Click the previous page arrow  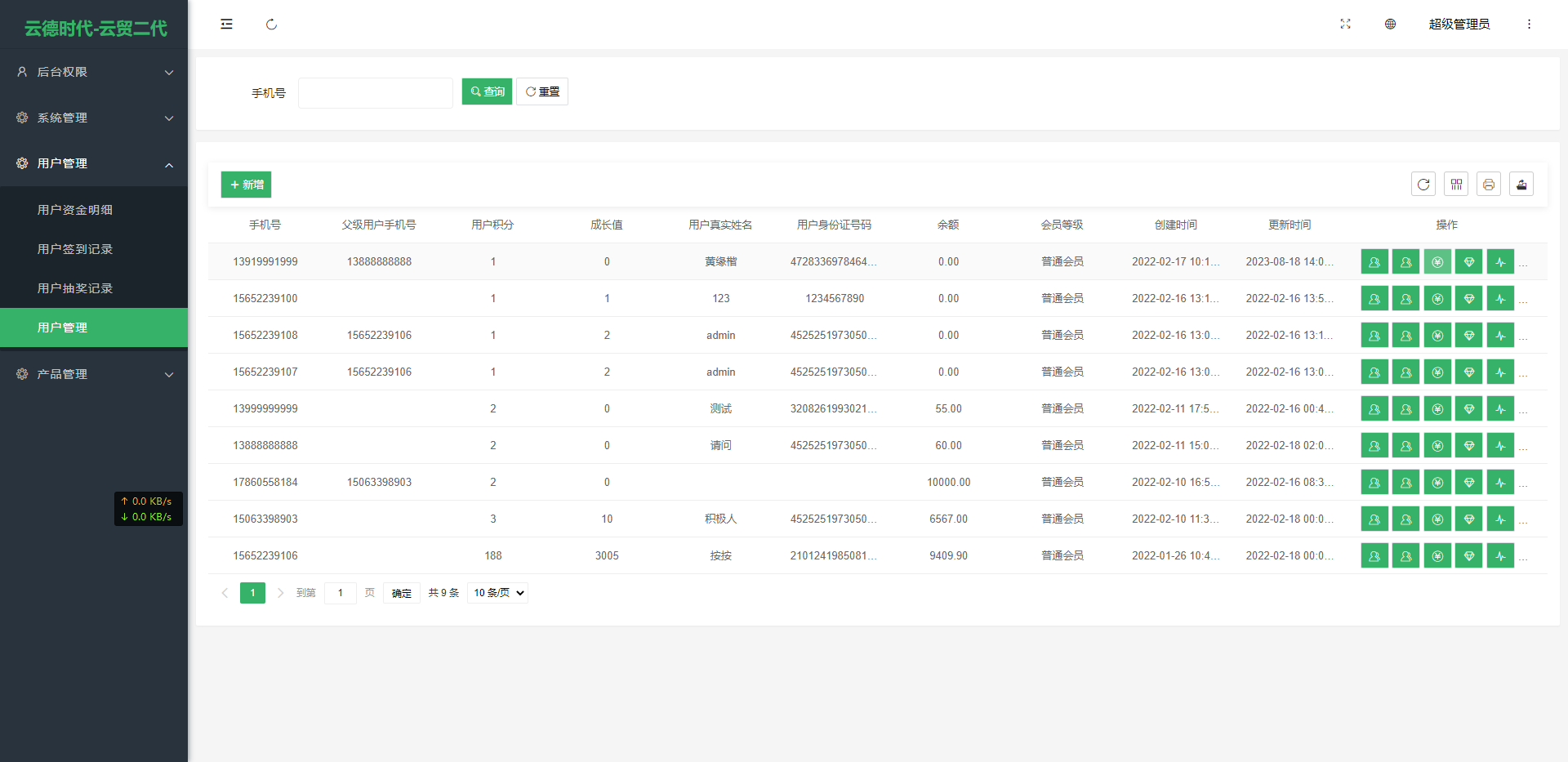point(225,593)
